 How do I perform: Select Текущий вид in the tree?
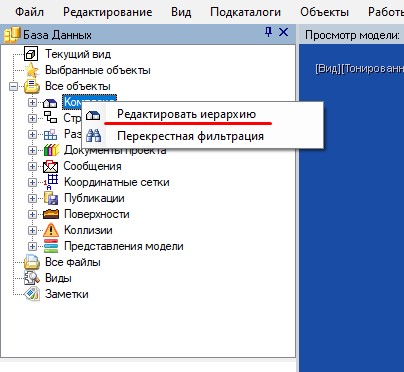tap(78, 54)
